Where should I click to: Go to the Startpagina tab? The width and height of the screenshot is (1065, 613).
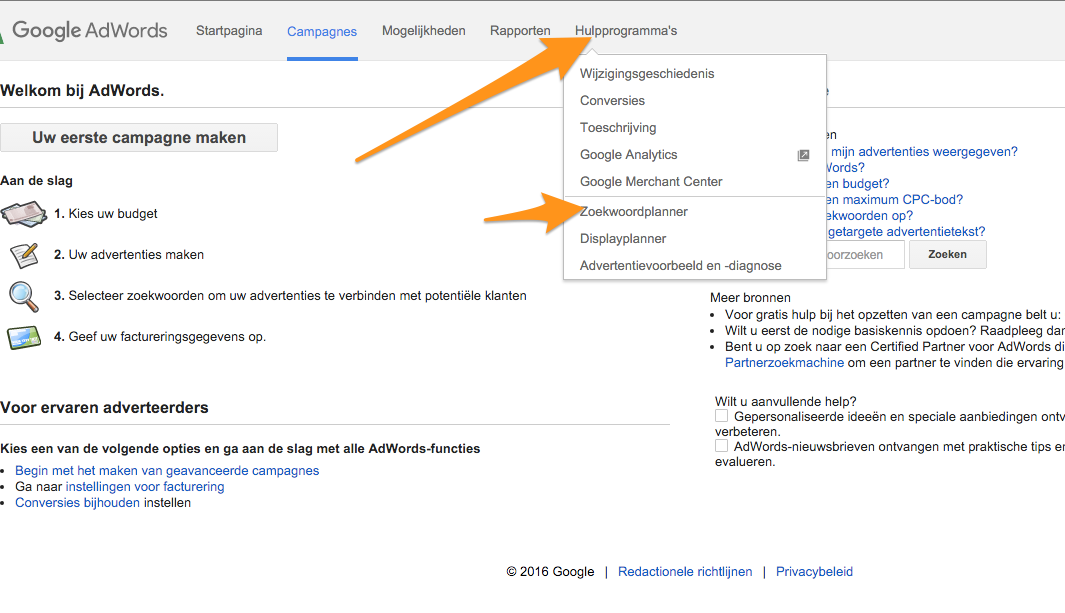coord(229,30)
